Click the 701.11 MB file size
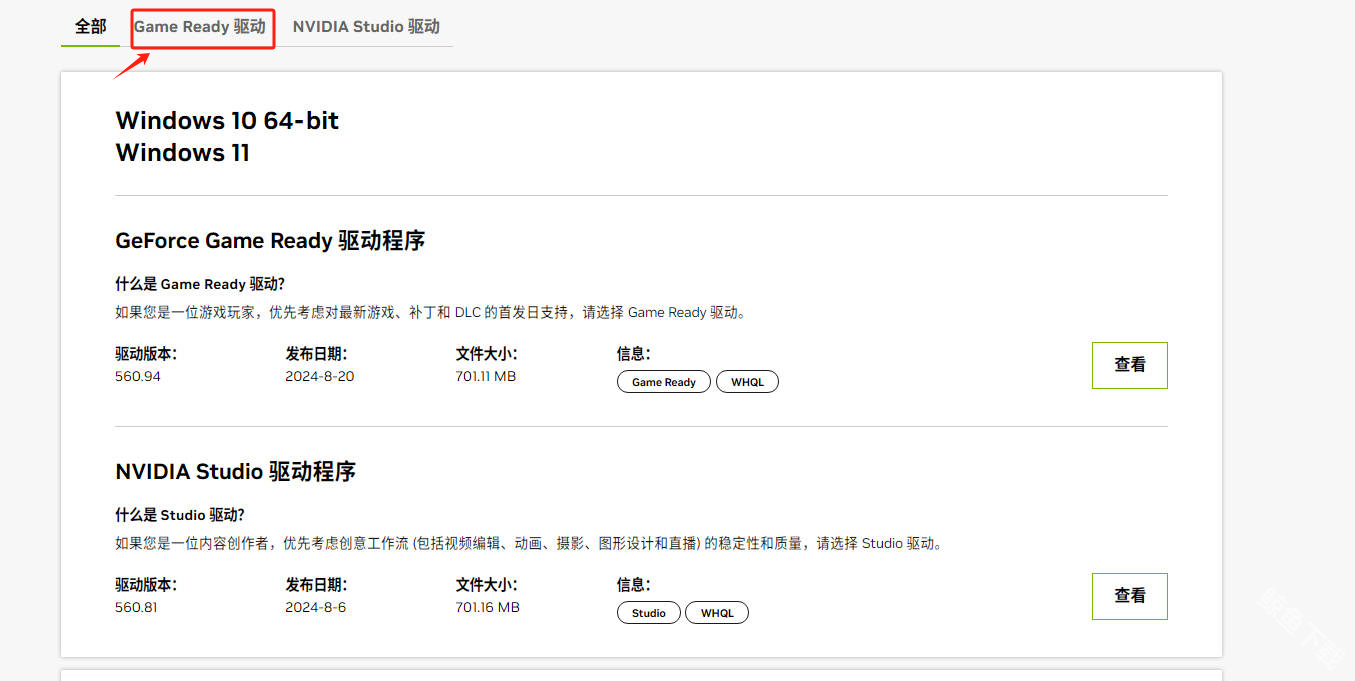 486,377
